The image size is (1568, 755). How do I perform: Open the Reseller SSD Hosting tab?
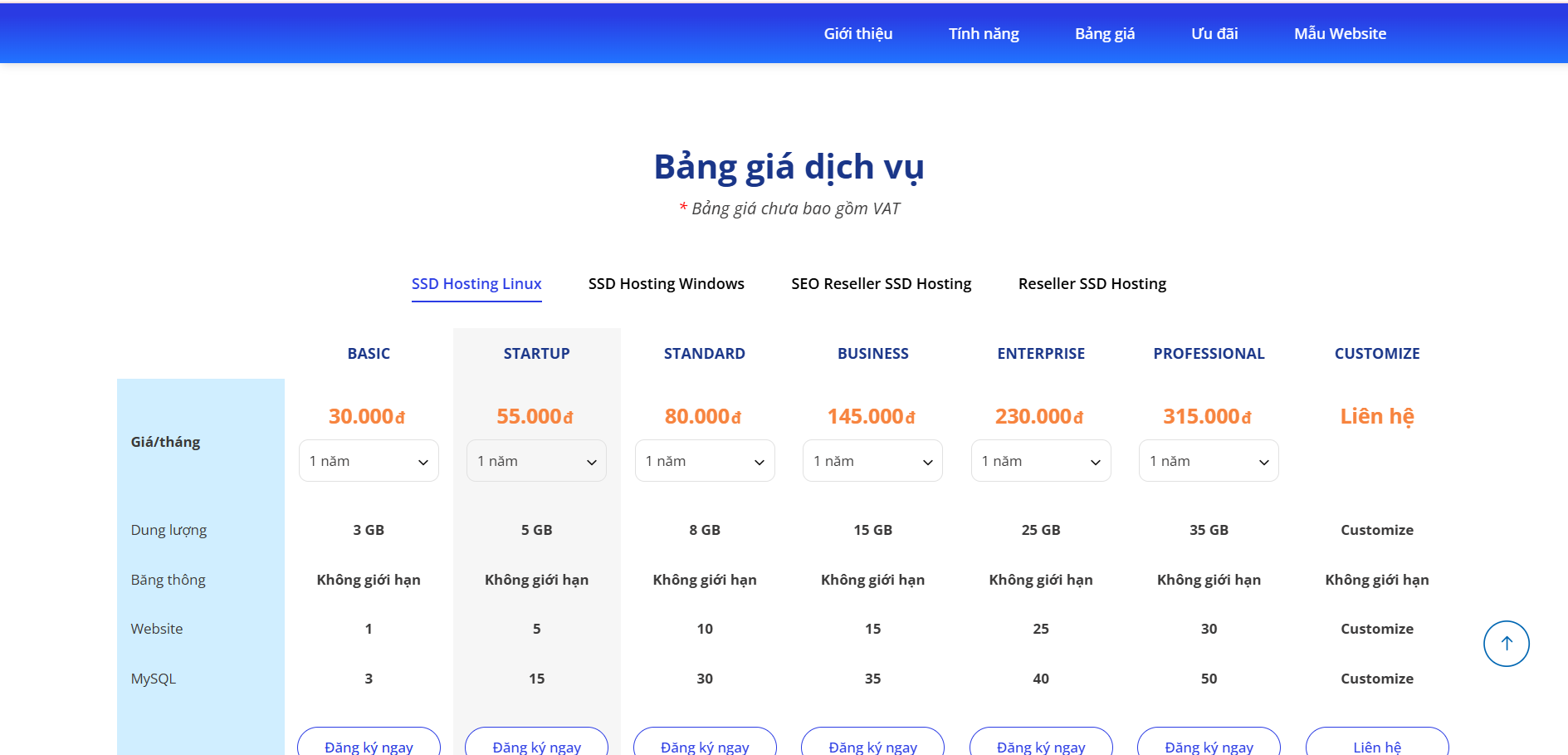coord(1092,284)
